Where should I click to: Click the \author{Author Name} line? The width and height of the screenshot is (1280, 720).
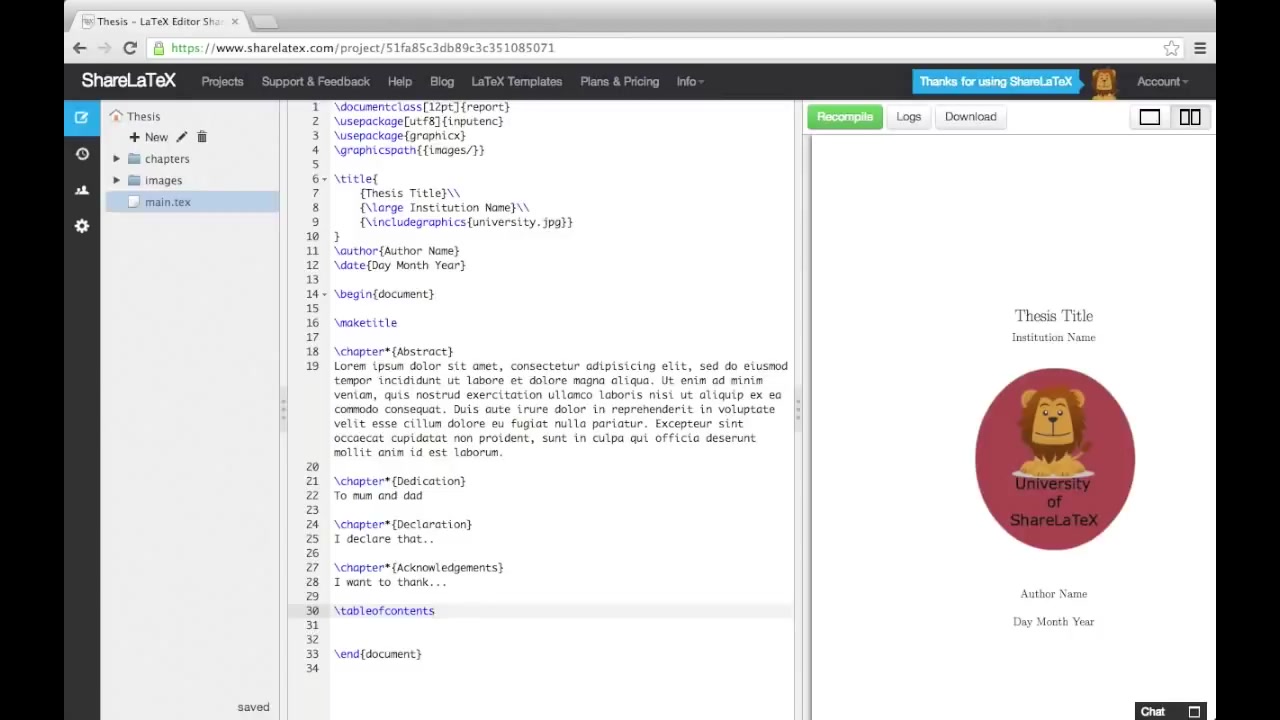click(x=397, y=251)
